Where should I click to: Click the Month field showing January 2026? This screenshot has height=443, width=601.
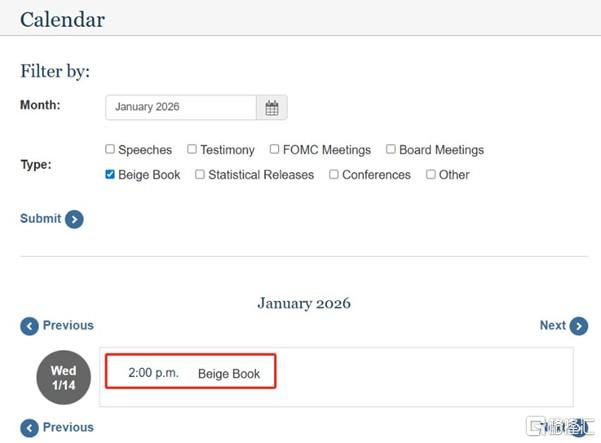(181, 108)
